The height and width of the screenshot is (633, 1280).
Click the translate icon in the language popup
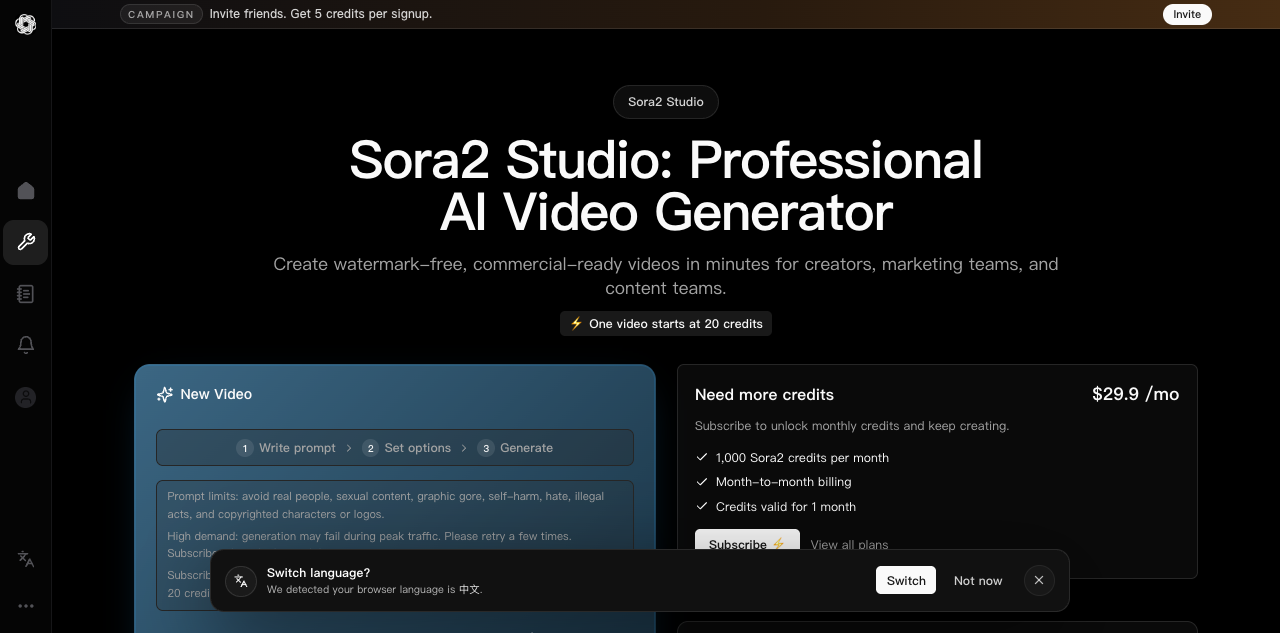coord(241,581)
